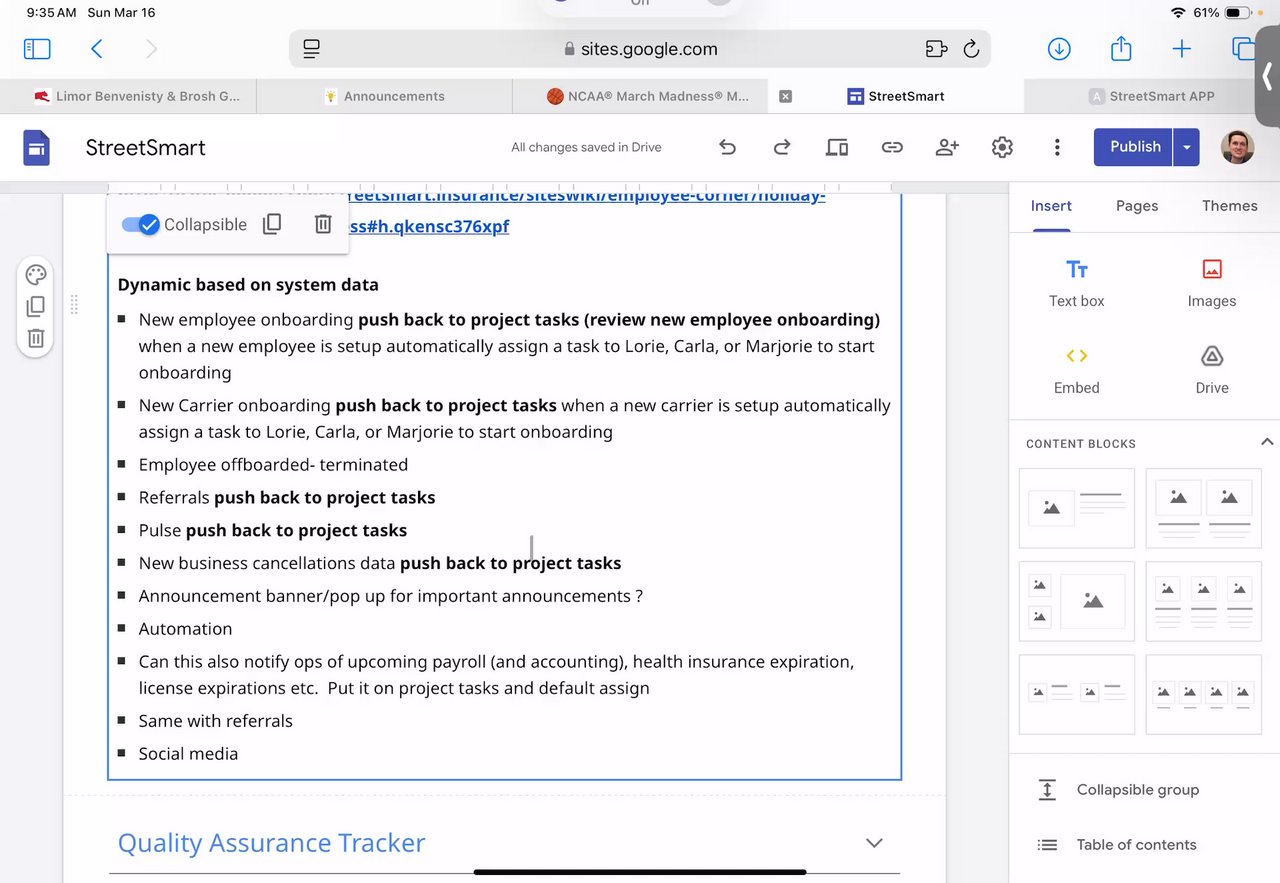Click the 'Automation' bullet text
Image resolution: width=1280 pixels, height=883 pixels.
pos(185,629)
